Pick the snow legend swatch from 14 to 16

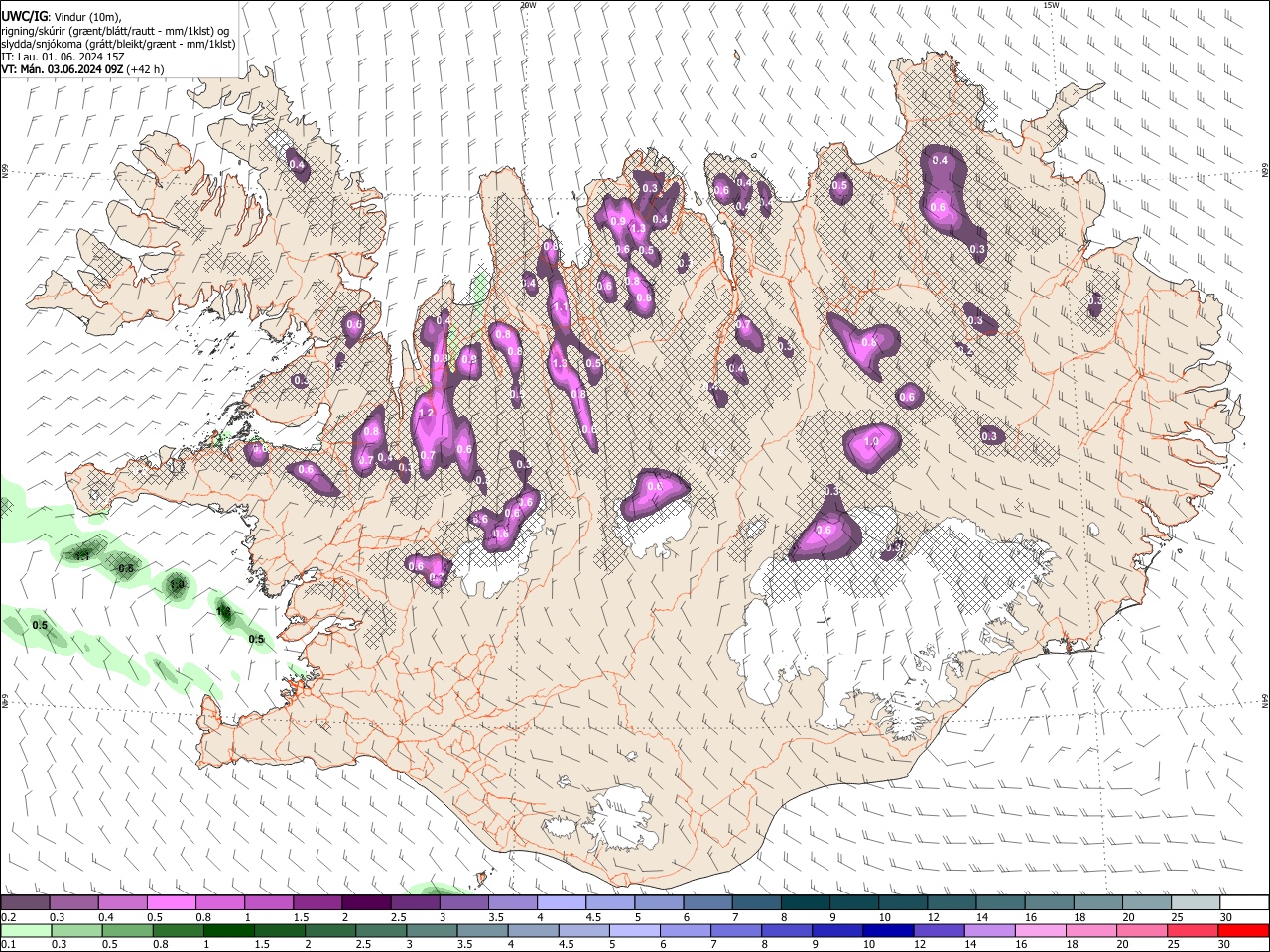999,903
